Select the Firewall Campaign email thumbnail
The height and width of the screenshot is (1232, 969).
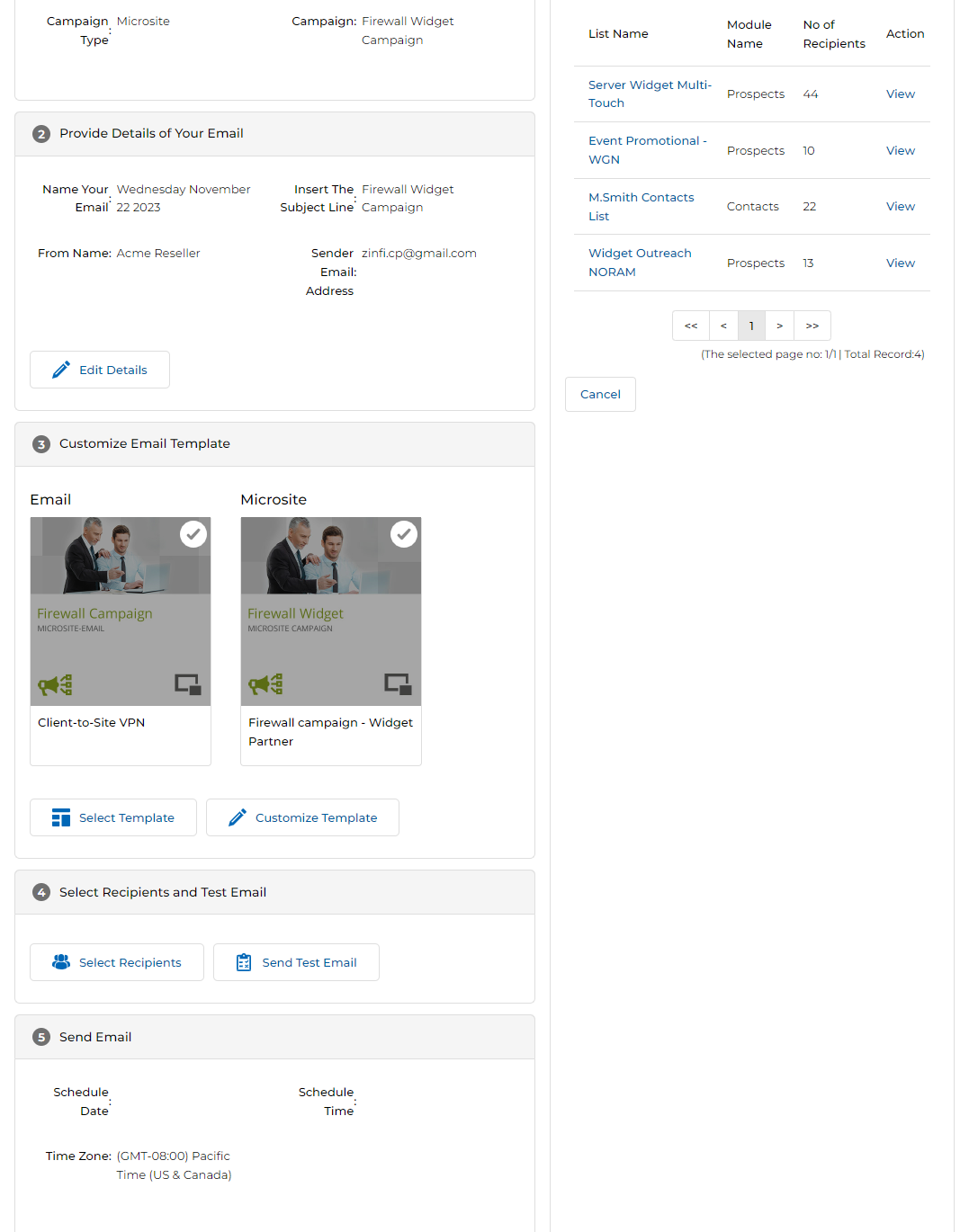point(121,612)
